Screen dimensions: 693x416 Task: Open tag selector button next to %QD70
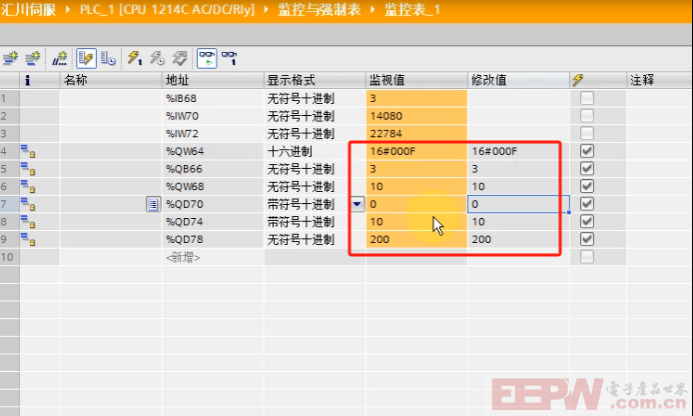click(x=153, y=204)
